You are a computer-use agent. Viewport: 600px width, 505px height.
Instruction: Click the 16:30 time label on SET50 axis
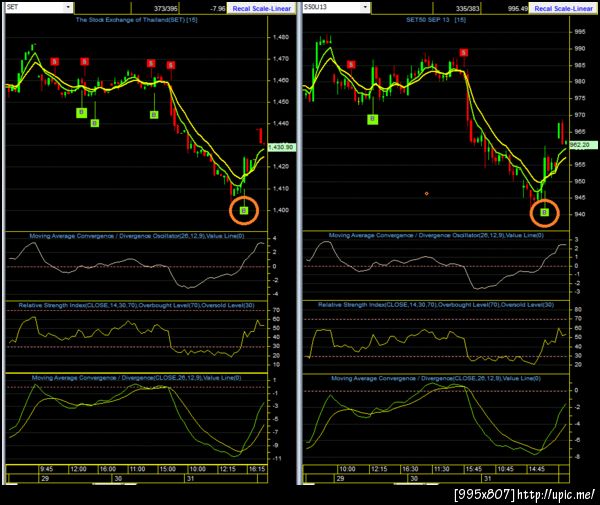(410, 469)
